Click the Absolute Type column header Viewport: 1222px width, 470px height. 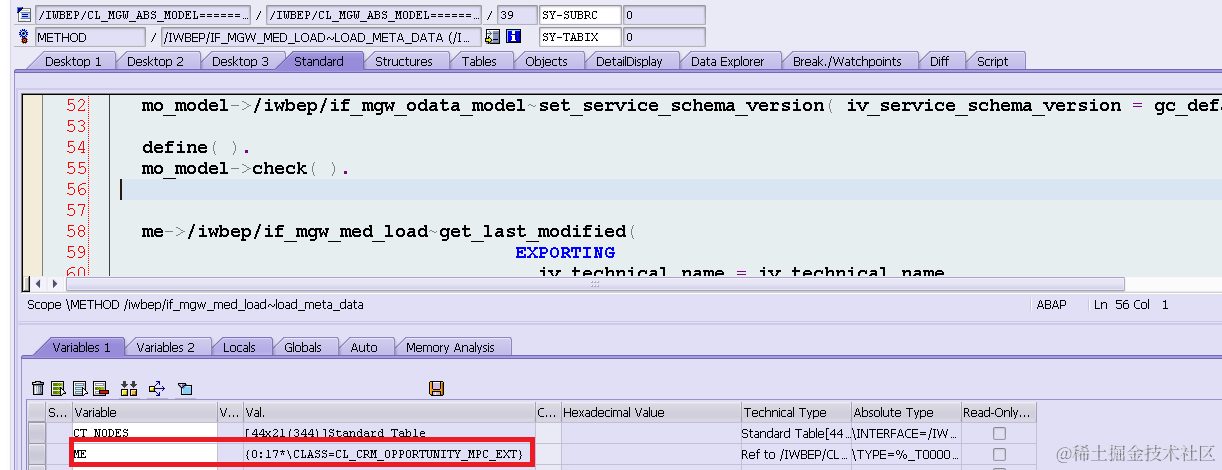(x=905, y=412)
